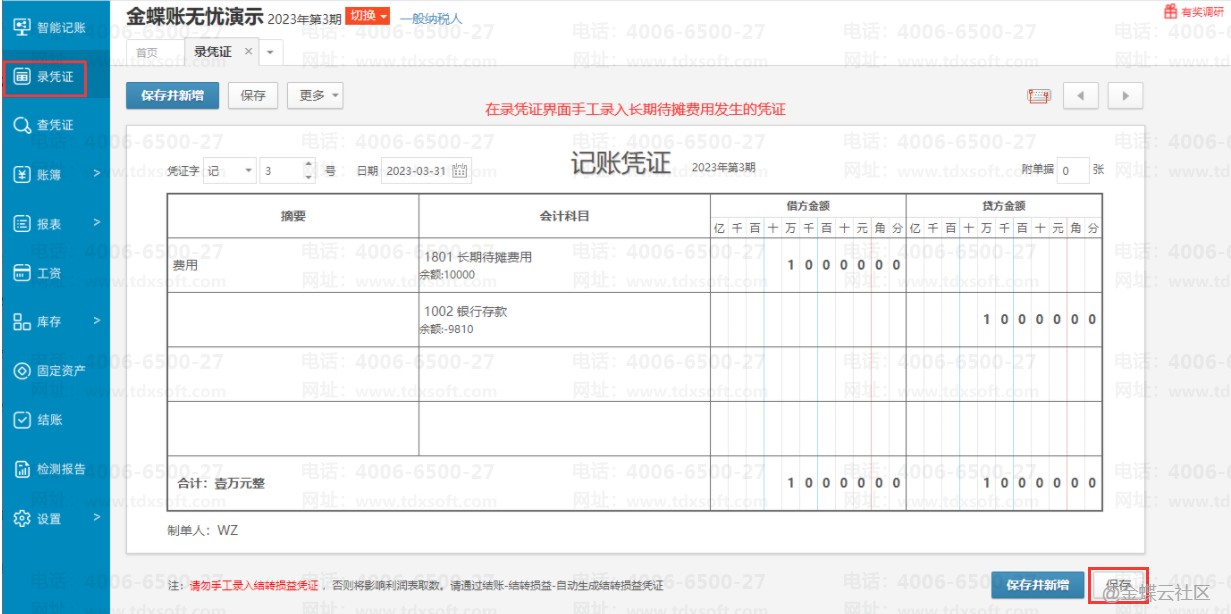The image size is (1231, 614).
Task: Open the 凭证字 记 dropdown
Action: click(229, 171)
